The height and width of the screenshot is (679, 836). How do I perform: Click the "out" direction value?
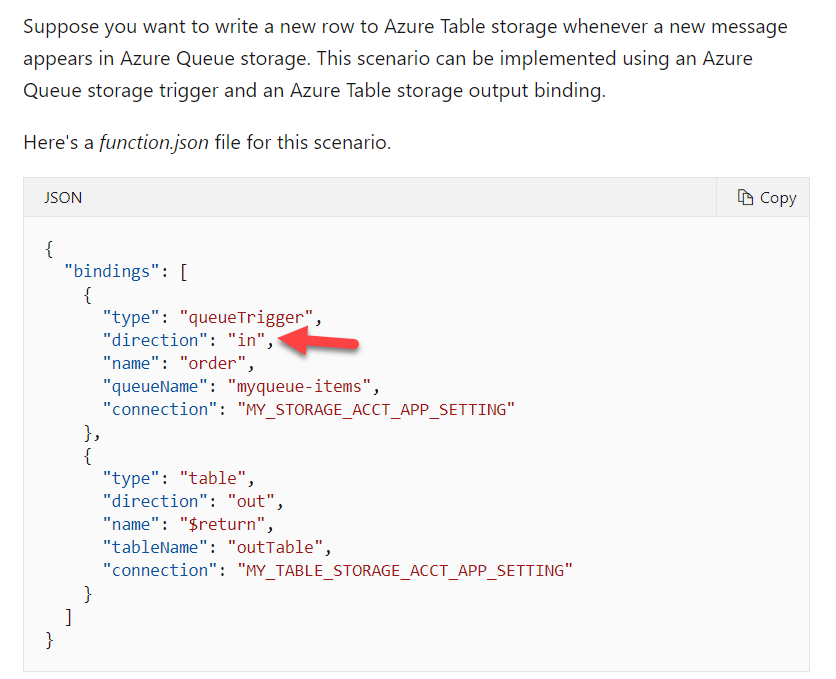251,502
